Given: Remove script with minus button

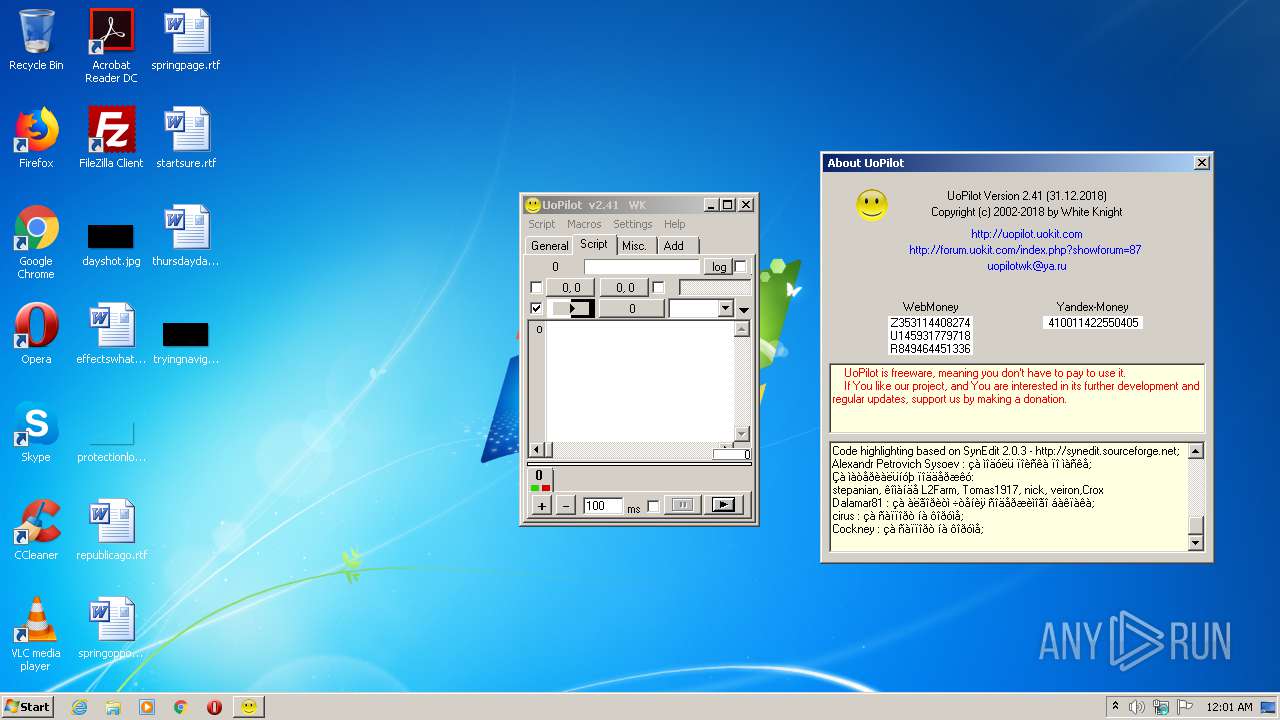Looking at the screenshot, I should pos(566,506).
